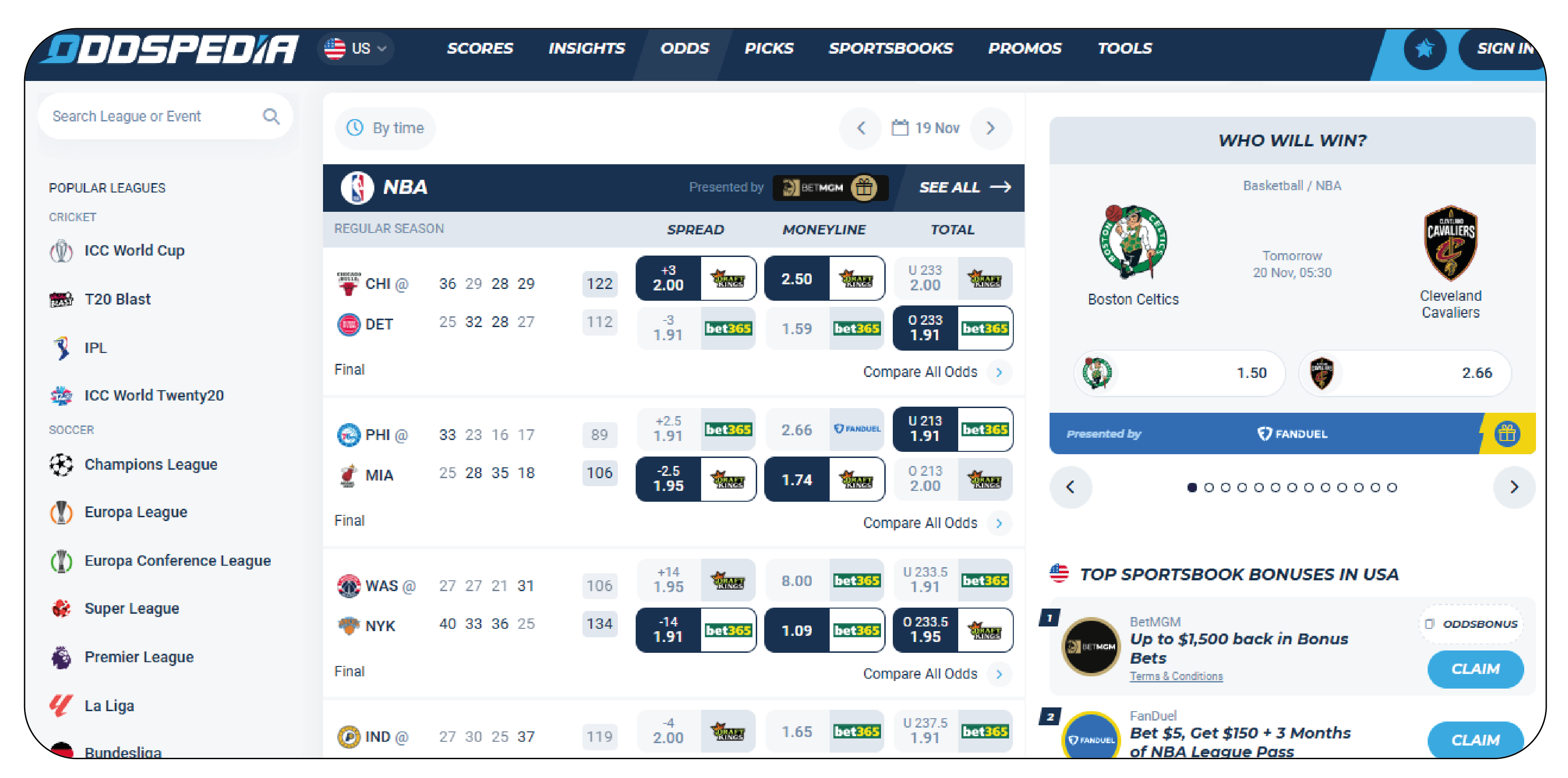Click the Washington Wizards team icon

coord(348,586)
